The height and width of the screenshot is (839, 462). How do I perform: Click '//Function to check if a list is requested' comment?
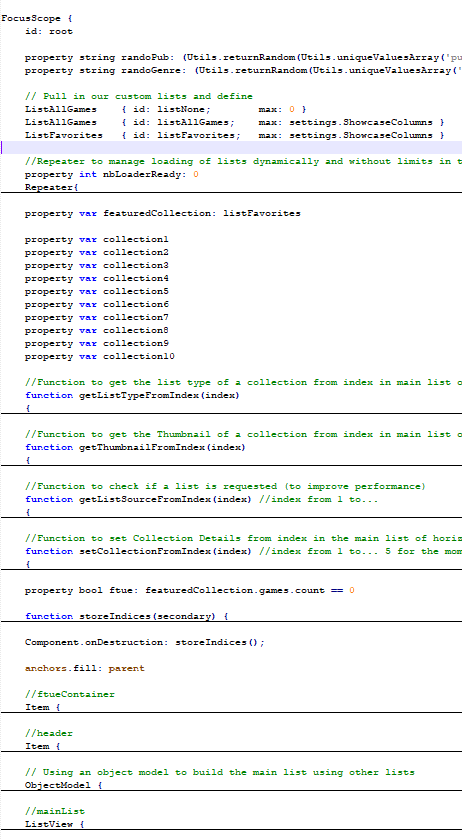[x=225, y=486]
